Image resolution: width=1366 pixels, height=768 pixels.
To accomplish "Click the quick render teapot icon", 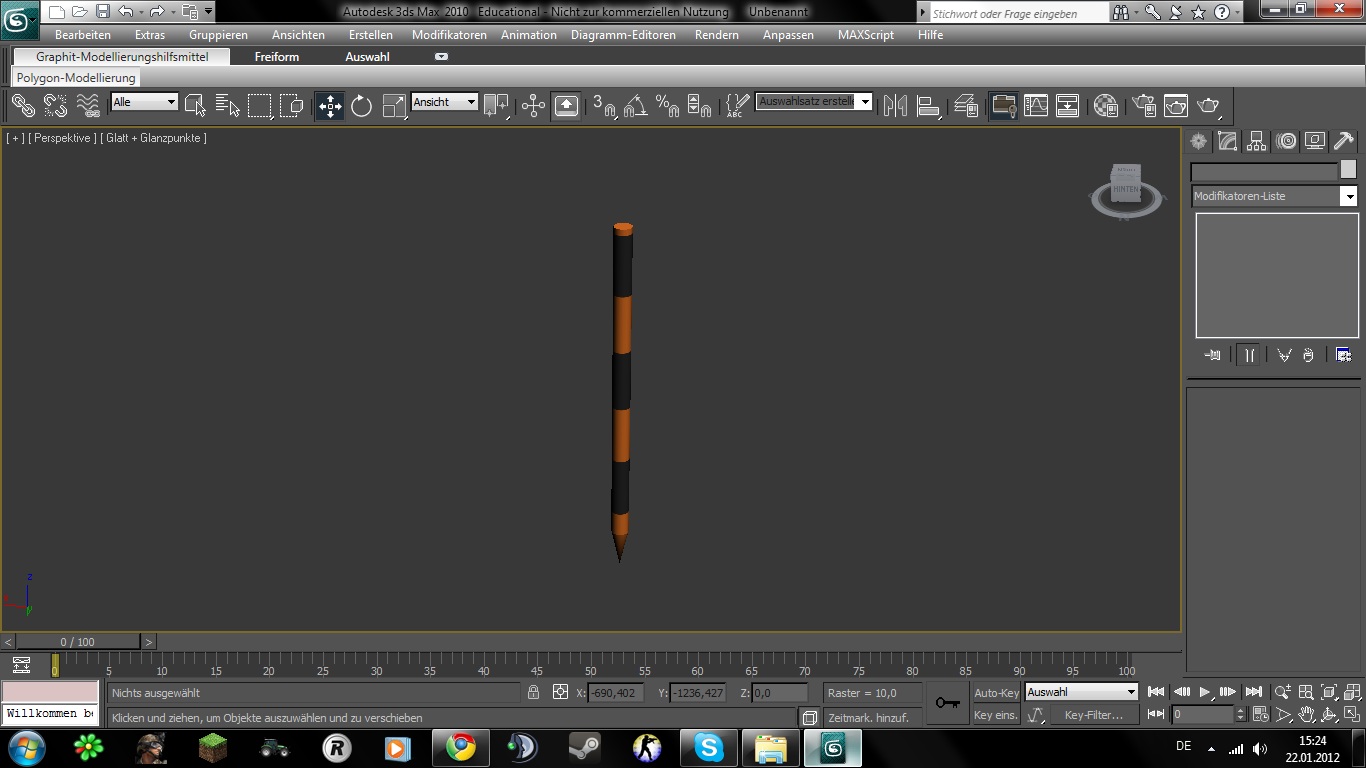I will pyautogui.click(x=1209, y=104).
